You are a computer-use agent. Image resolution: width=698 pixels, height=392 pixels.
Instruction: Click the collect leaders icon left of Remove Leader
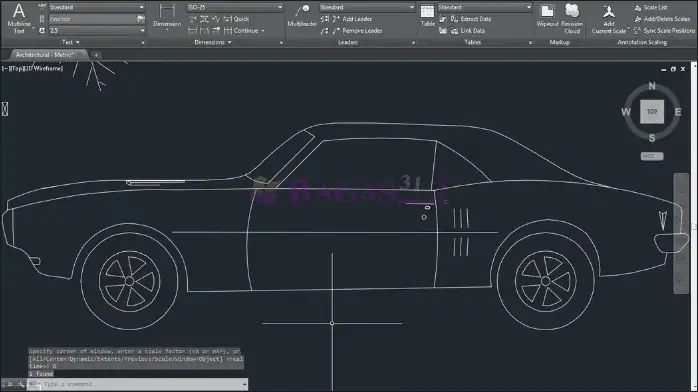click(x=325, y=31)
